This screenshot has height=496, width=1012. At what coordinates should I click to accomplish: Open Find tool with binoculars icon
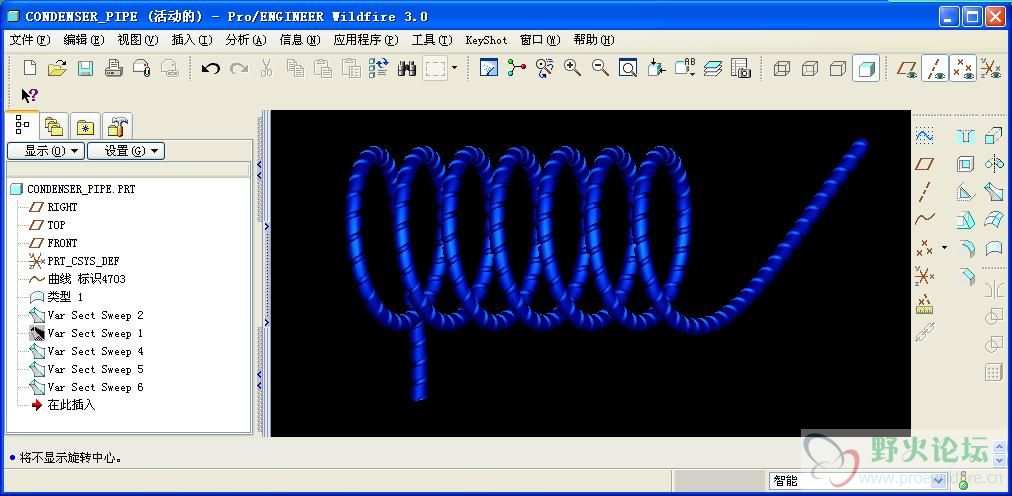(407, 68)
